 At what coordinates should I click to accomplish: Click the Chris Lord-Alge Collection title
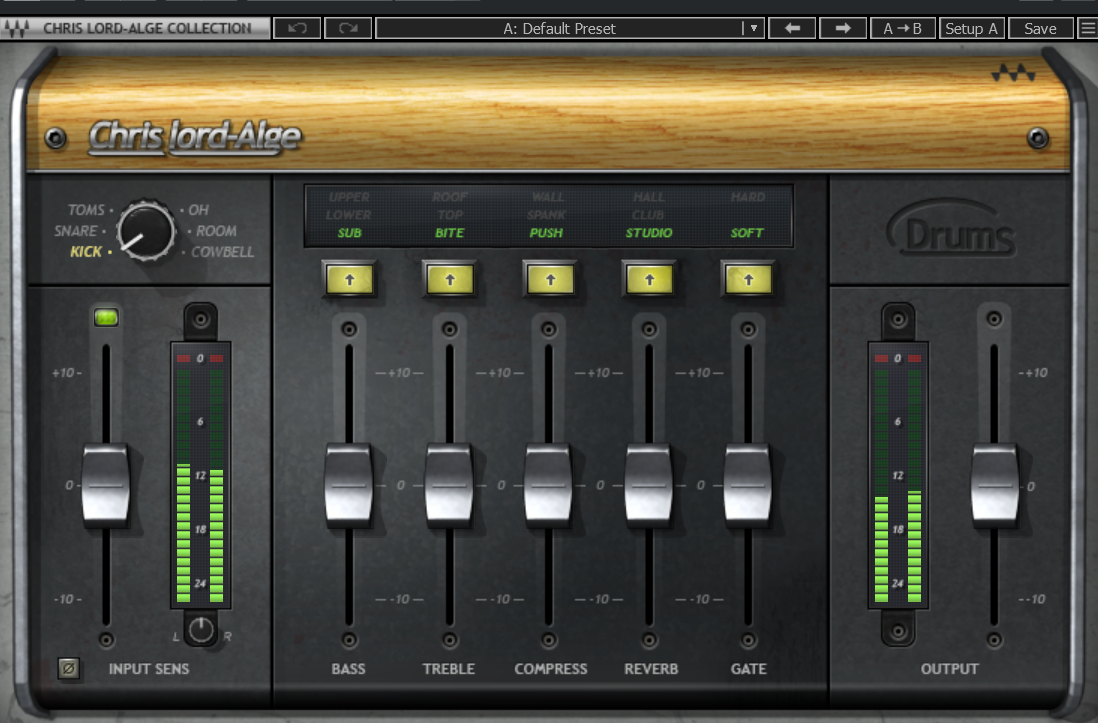click(147, 28)
